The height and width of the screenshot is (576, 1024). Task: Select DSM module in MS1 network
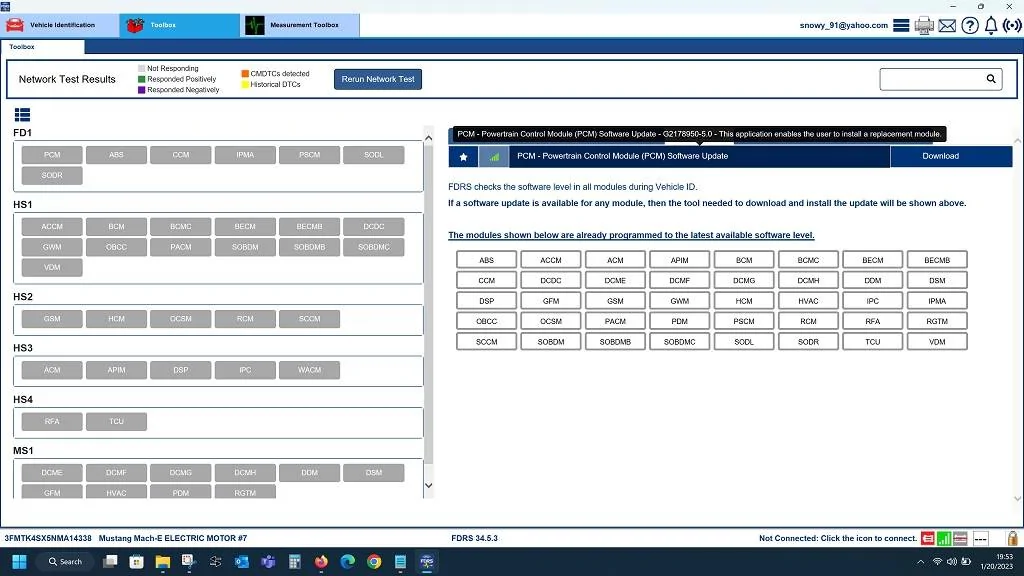click(x=374, y=472)
